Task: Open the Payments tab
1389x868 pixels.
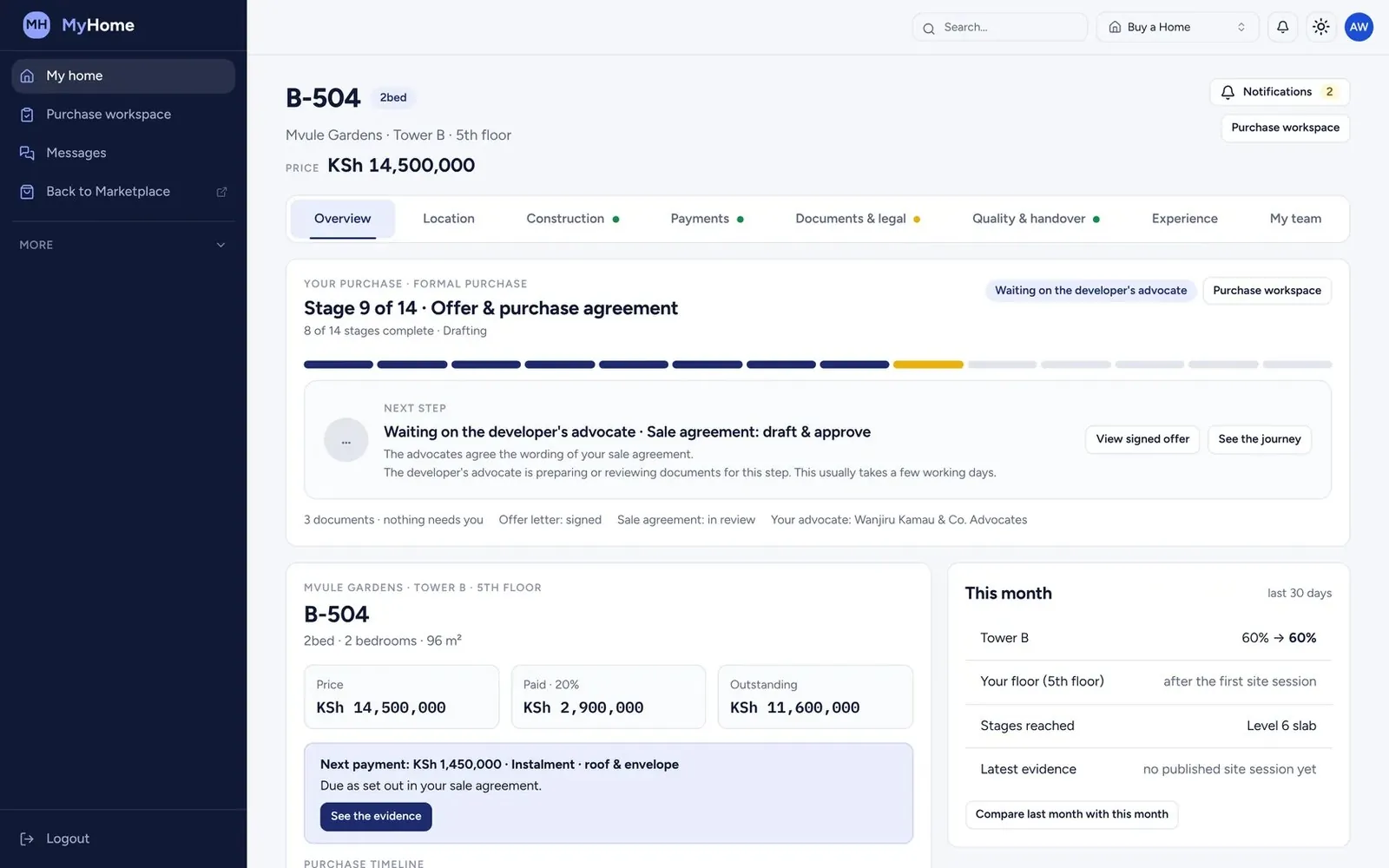Action: coord(707,219)
